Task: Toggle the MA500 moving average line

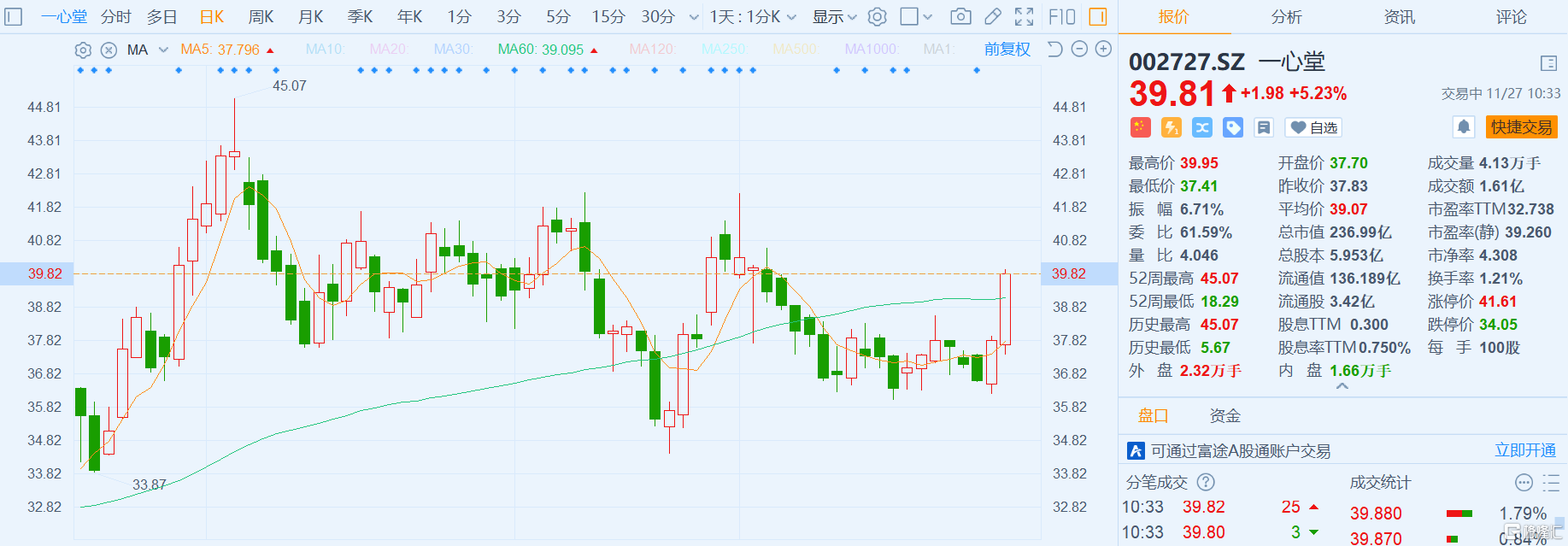Action: 796,50
